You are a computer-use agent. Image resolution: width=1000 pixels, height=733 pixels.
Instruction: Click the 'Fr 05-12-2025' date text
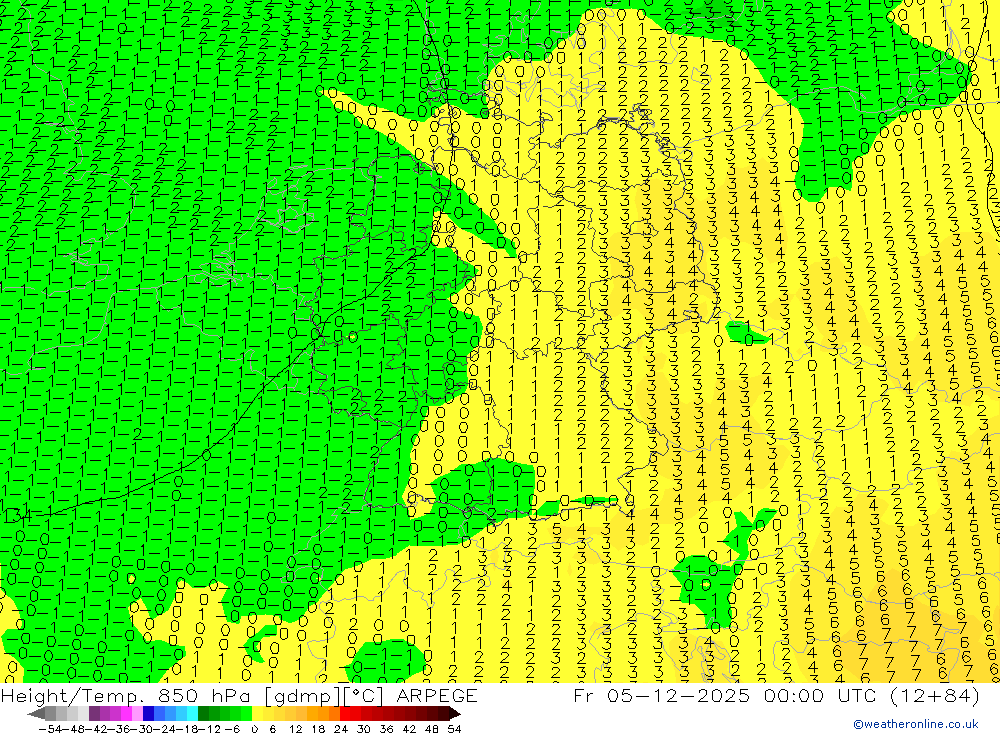tap(661, 695)
